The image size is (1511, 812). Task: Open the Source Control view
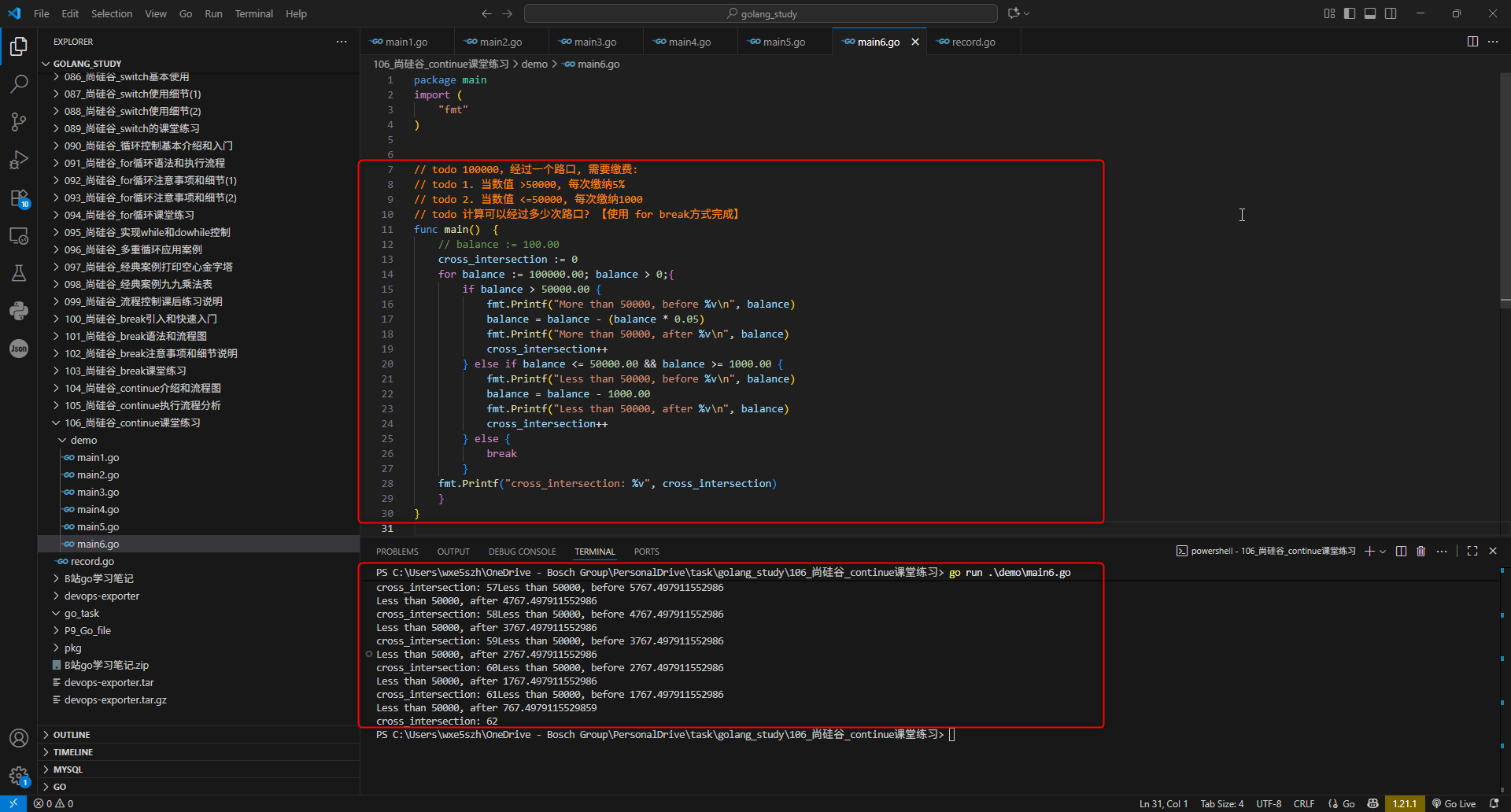coord(19,121)
